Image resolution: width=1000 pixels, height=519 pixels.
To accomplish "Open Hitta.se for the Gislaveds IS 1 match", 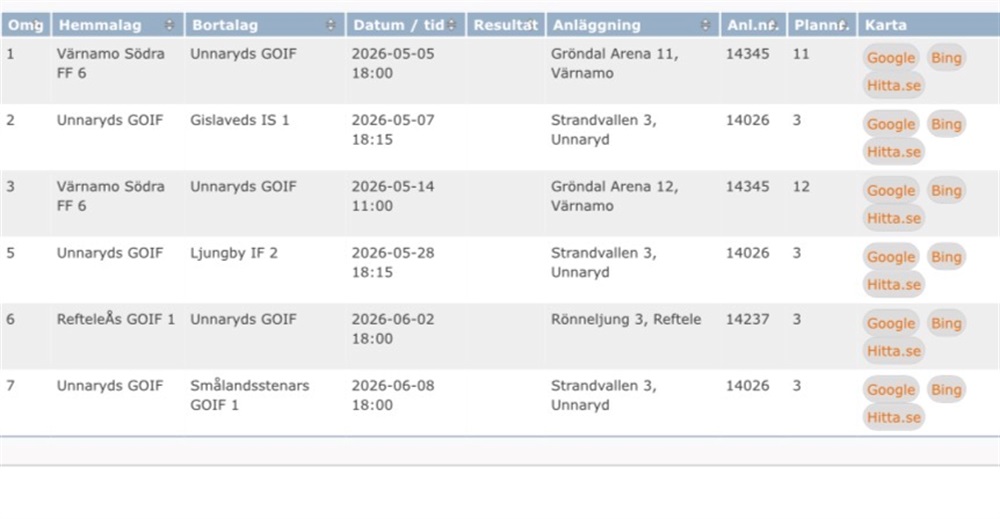I will point(894,152).
